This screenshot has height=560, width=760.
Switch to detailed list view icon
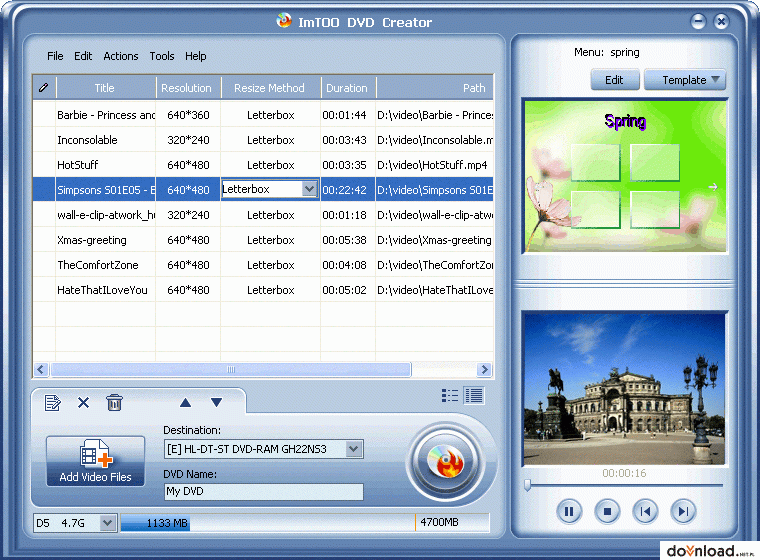(x=474, y=396)
